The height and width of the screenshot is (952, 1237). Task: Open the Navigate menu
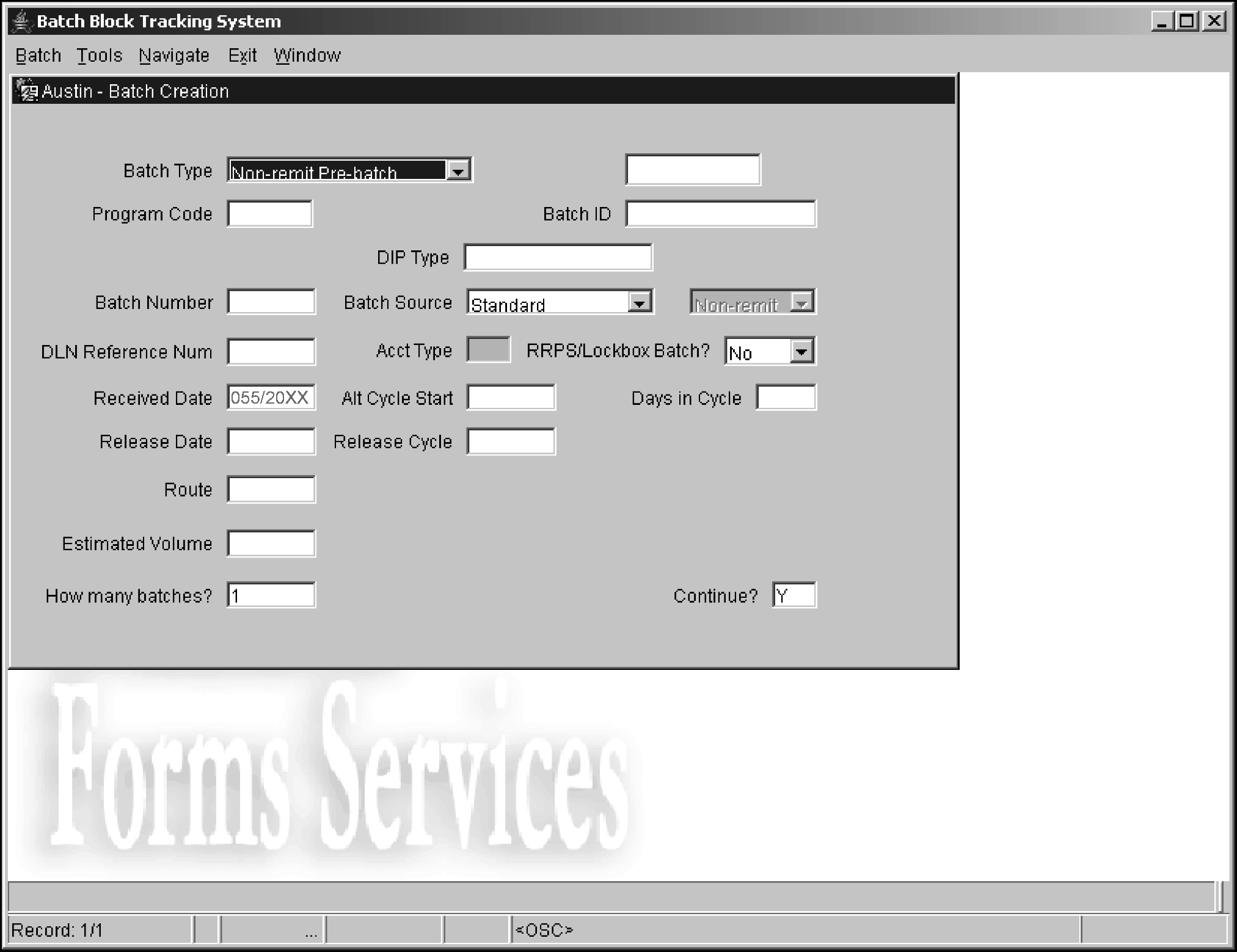click(x=173, y=56)
